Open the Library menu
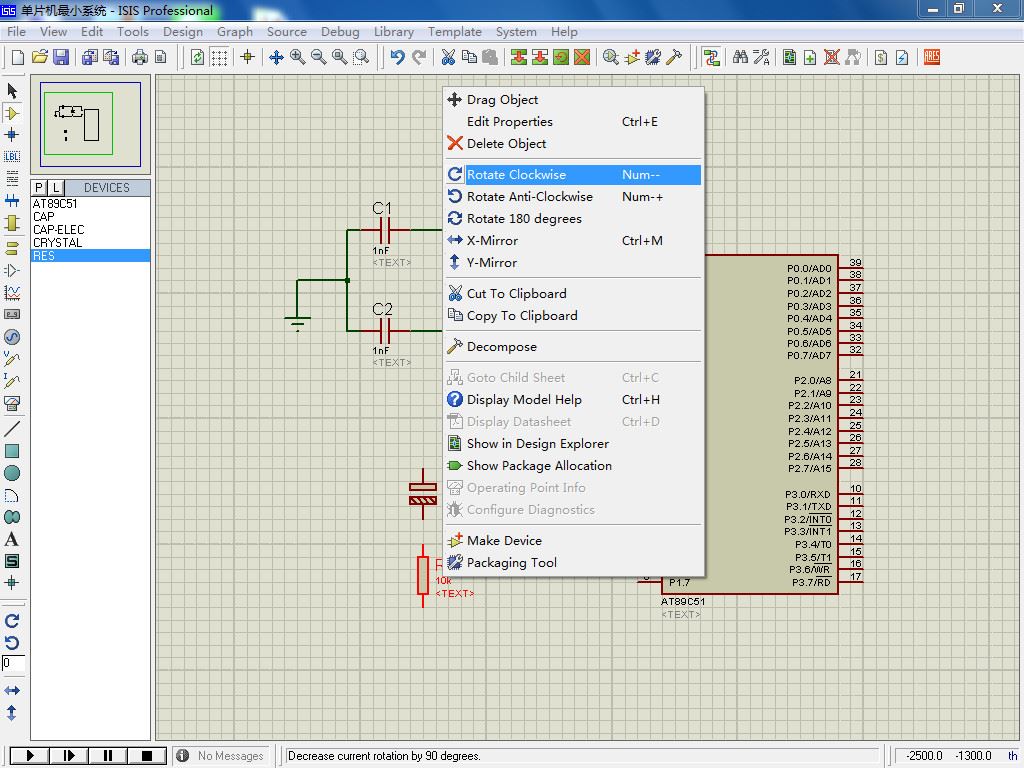This screenshot has width=1024, height=768. point(393,31)
